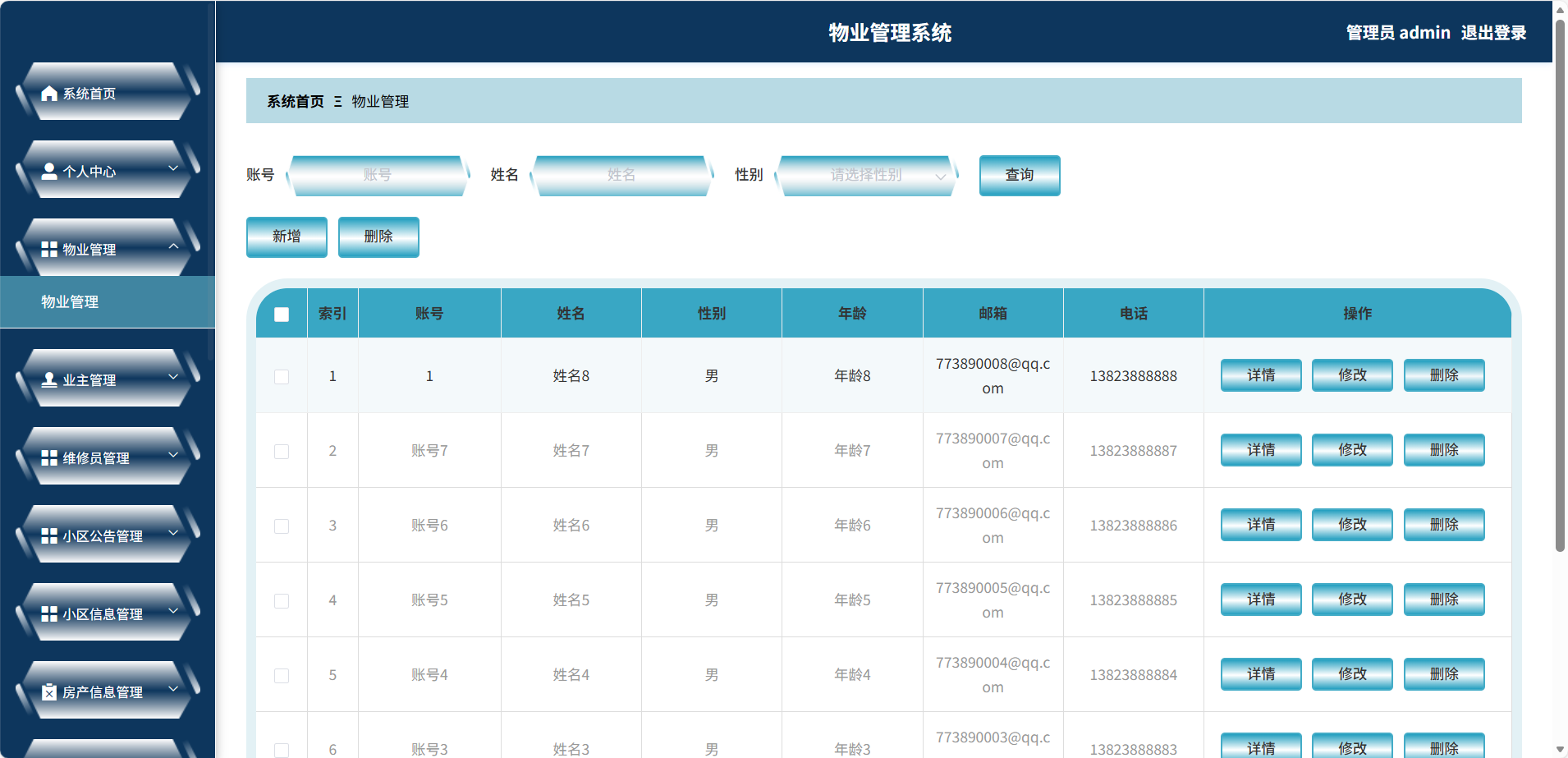Image resolution: width=1568 pixels, height=758 pixels.
Task: Expand the 小区信息管理 menu chevron
Action: (173, 611)
